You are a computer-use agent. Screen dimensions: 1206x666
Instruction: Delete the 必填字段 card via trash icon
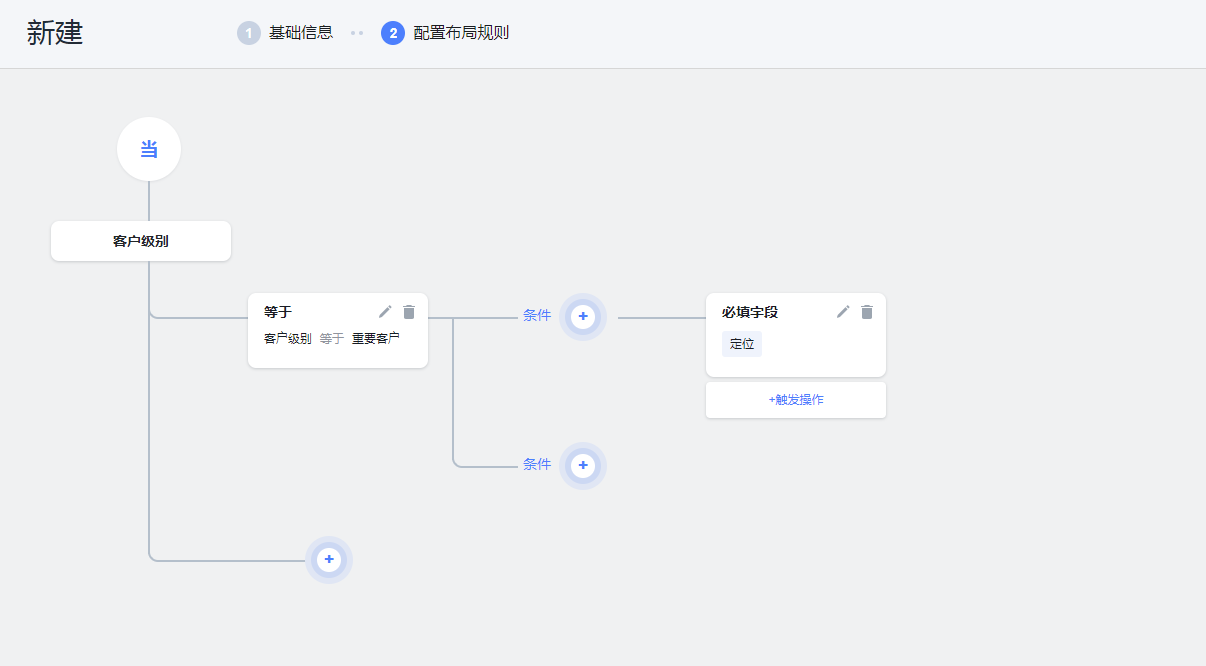click(867, 311)
